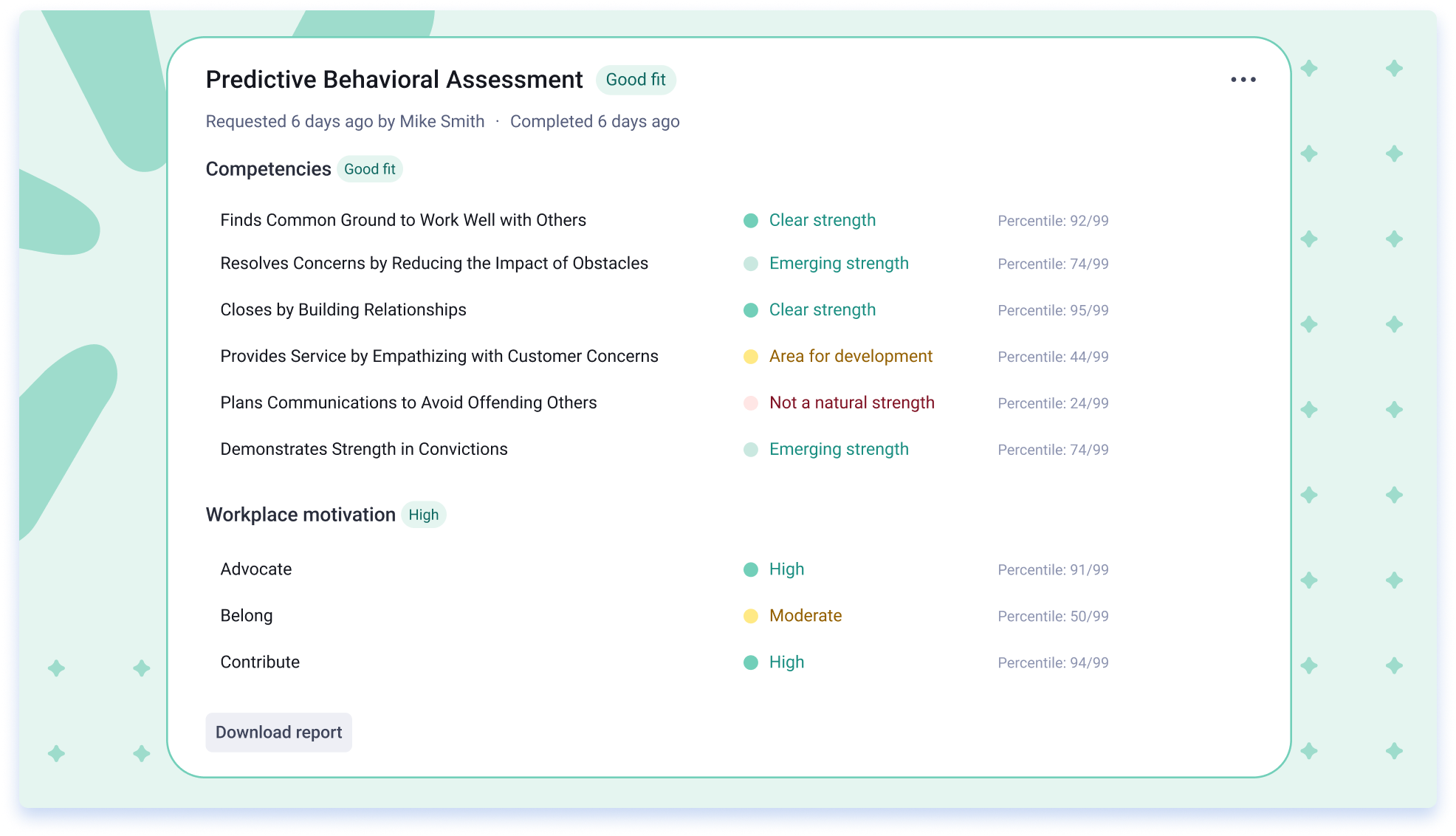The image size is (1456, 836).
Task: Click 'Clear strength' for Finds Common Ground
Action: point(823,220)
